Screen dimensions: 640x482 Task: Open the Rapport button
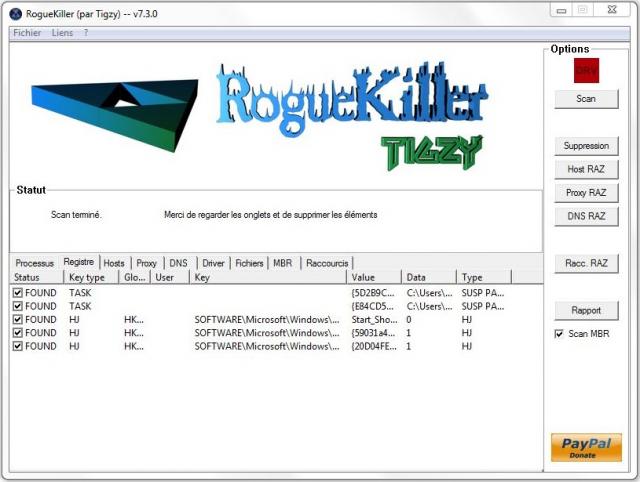(x=586, y=311)
